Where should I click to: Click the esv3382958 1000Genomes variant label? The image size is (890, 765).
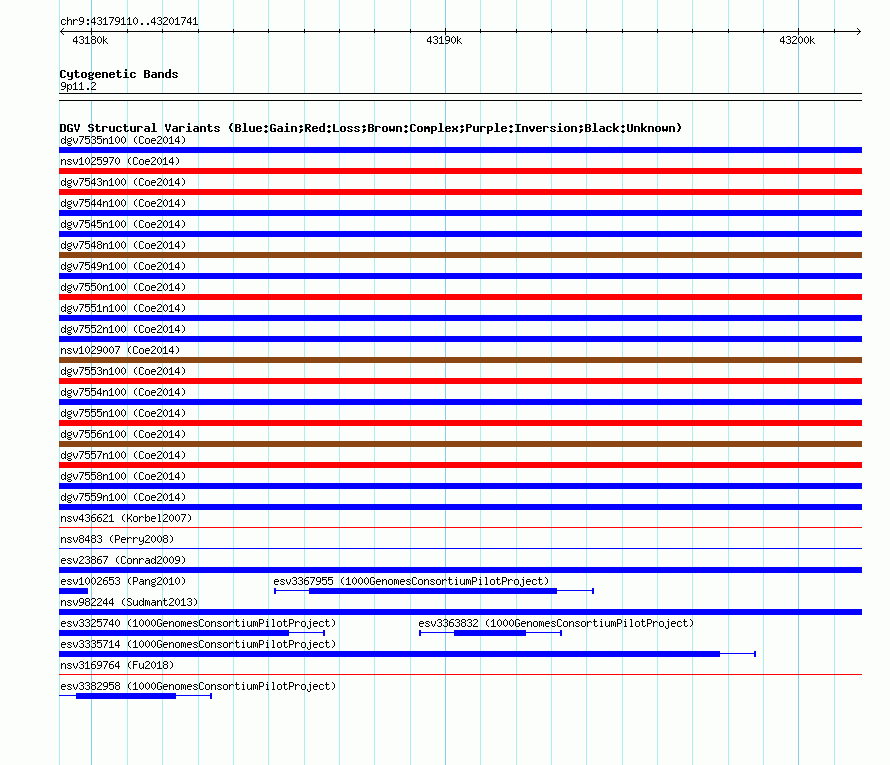point(198,686)
